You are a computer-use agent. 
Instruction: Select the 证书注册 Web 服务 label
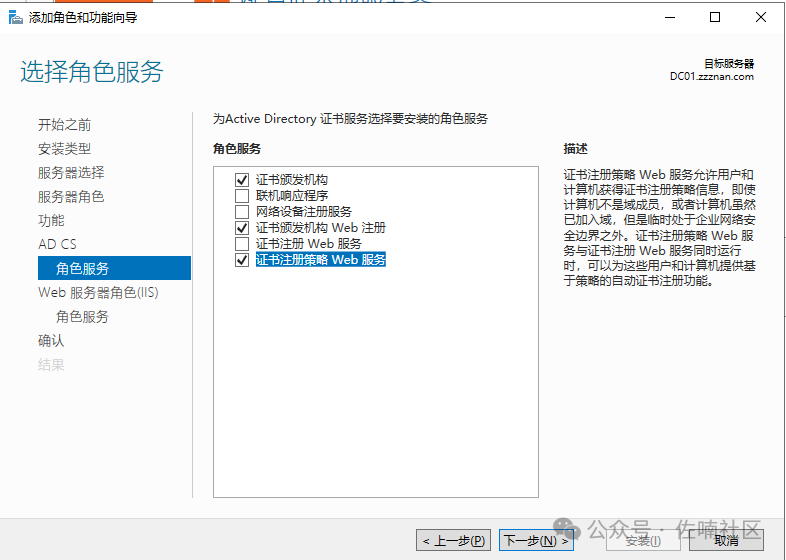(x=309, y=244)
